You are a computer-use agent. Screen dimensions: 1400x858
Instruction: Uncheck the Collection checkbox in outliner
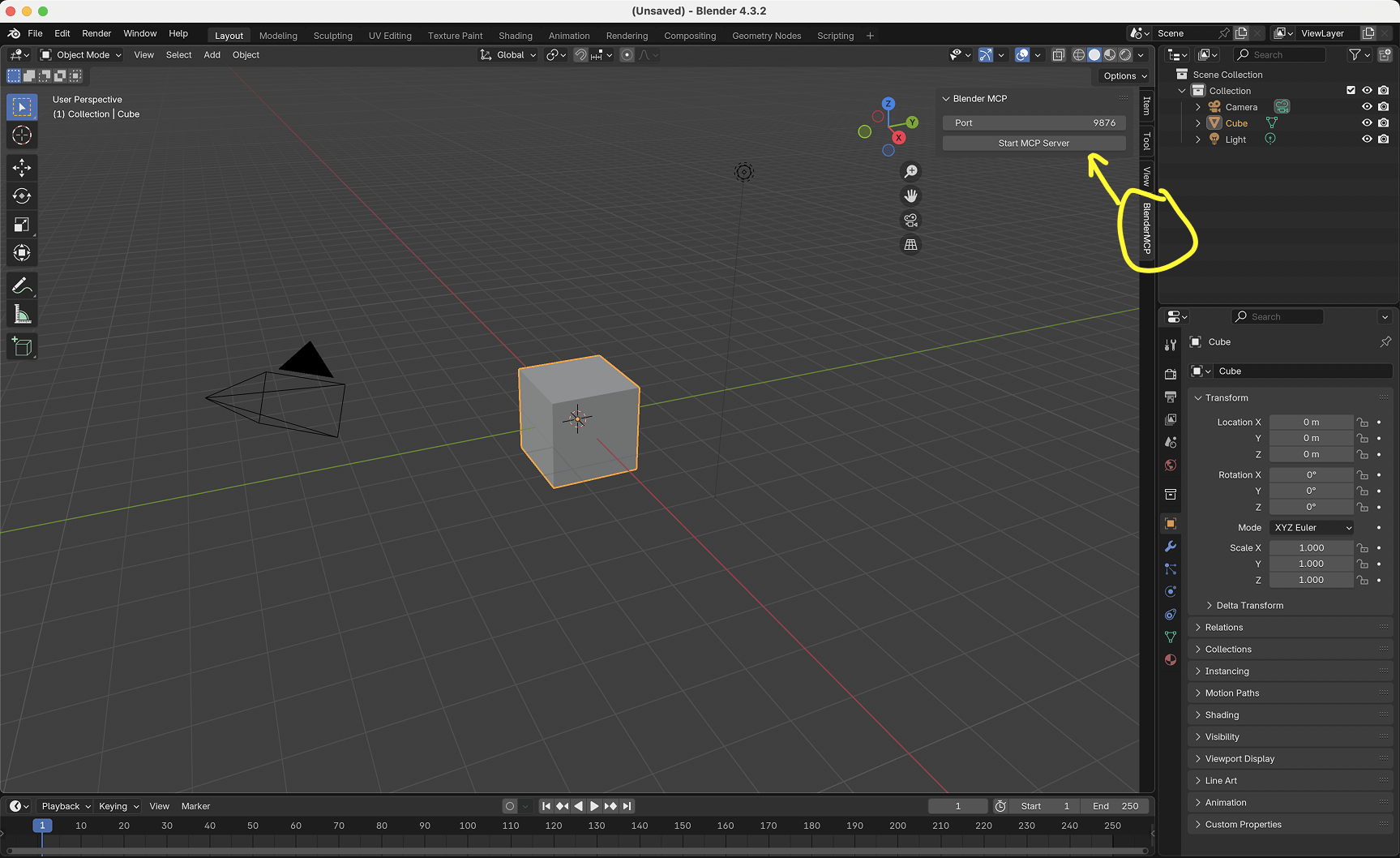[x=1351, y=90]
